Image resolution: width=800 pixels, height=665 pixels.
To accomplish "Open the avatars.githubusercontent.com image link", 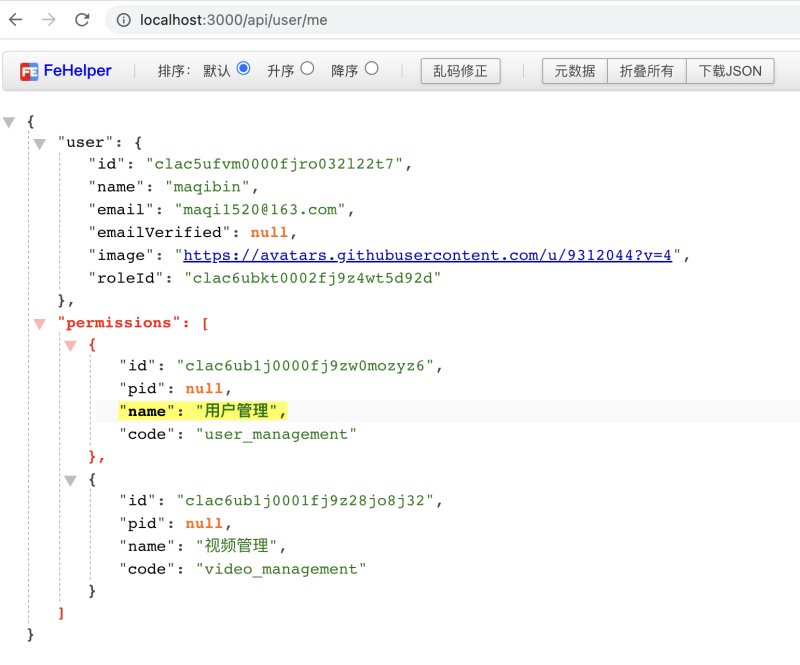I will pos(428,255).
